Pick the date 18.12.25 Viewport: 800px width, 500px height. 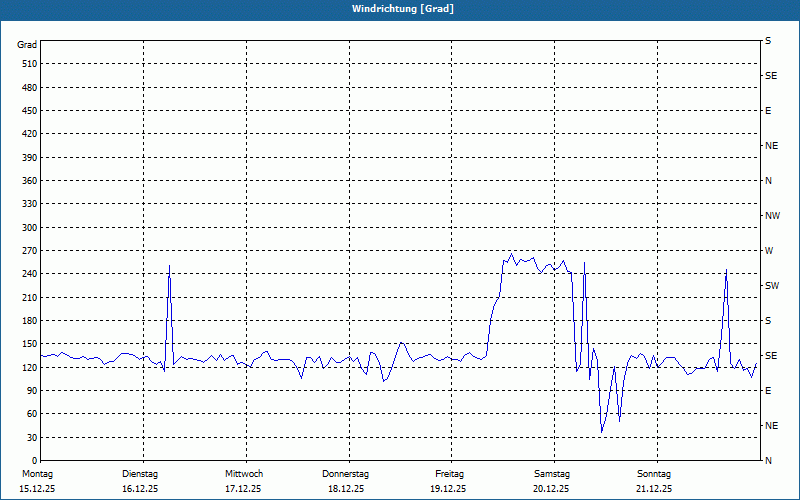click(x=346, y=489)
